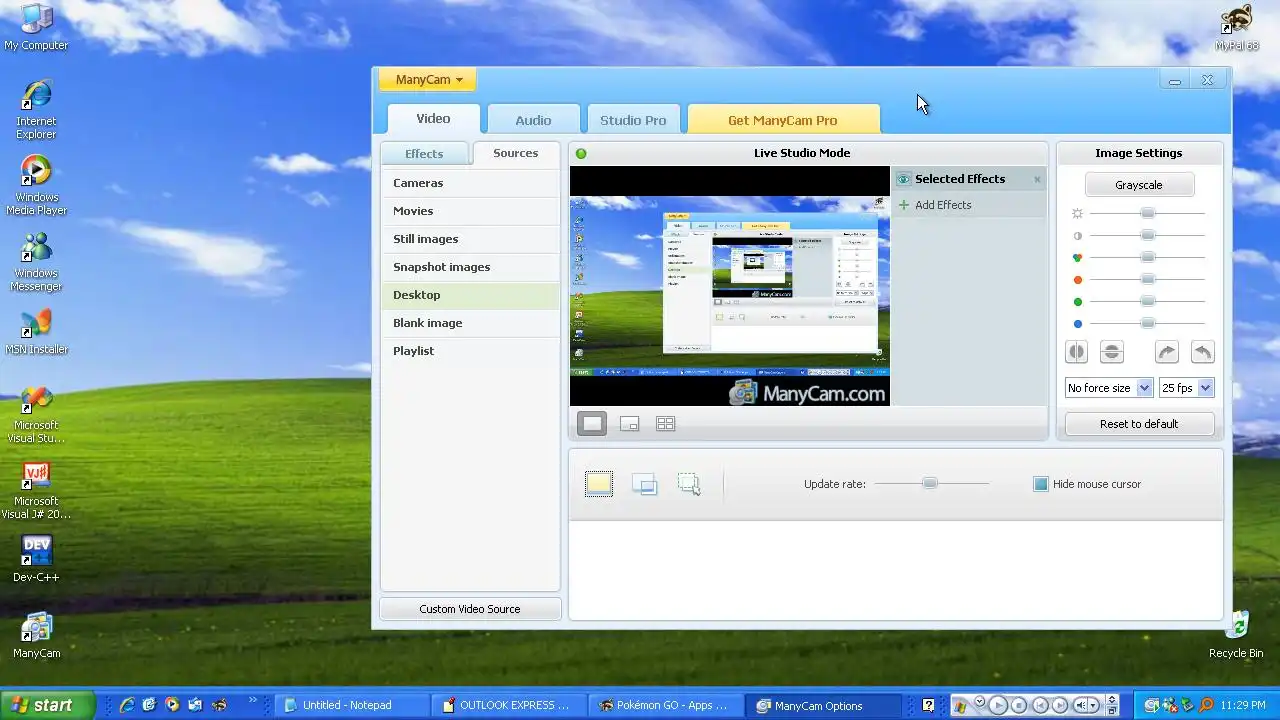
Task: Click the green live status indicator
Action: [x=581, y=153]
